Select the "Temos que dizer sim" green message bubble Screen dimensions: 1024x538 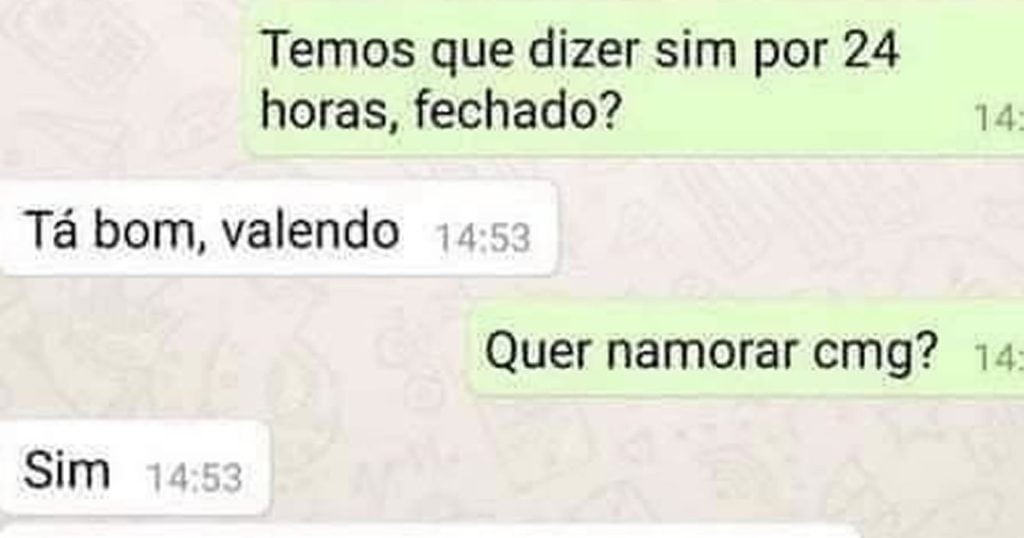point(634,80)
